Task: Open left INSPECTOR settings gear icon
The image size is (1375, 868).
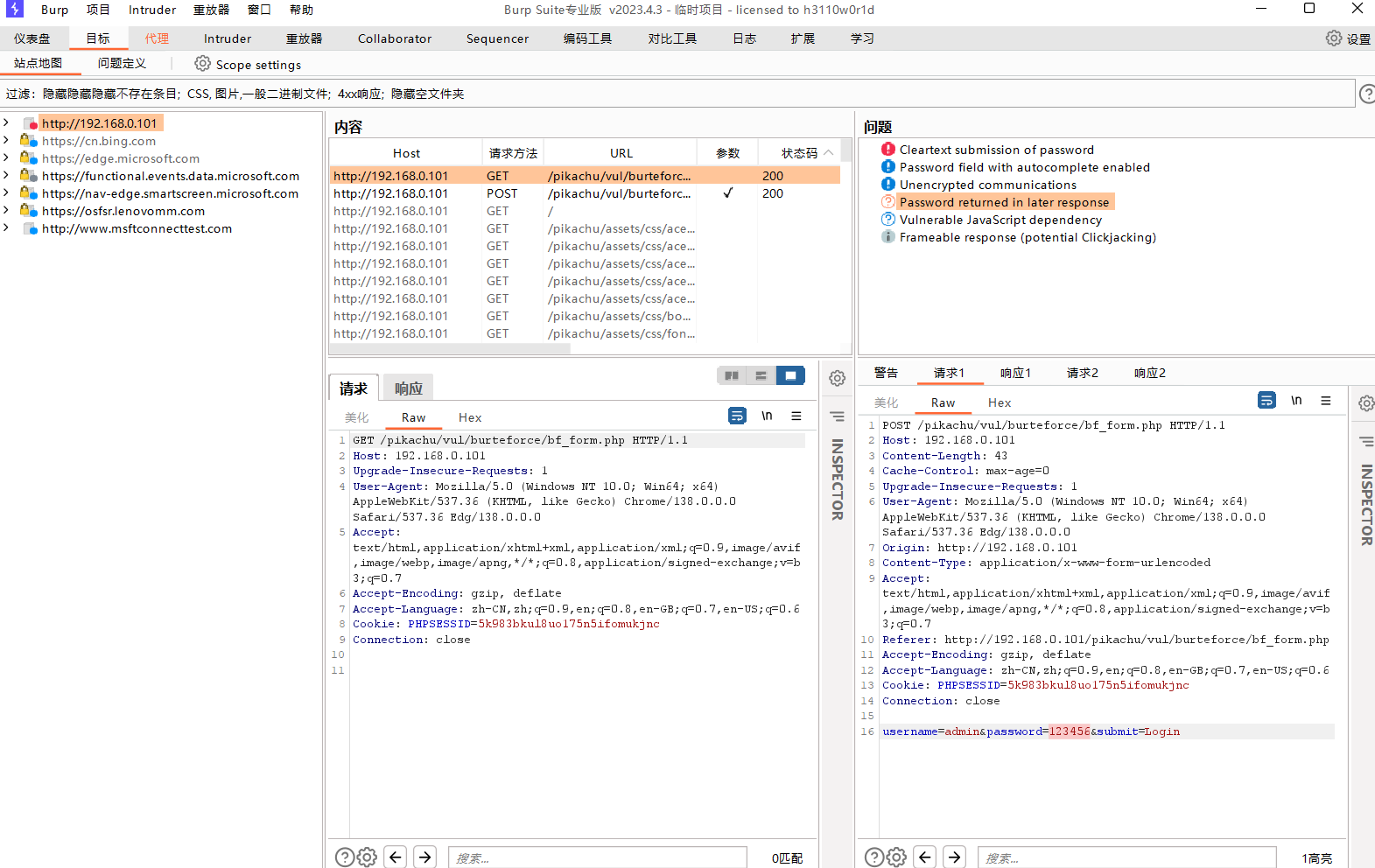Action: click(x=838, y=378)
